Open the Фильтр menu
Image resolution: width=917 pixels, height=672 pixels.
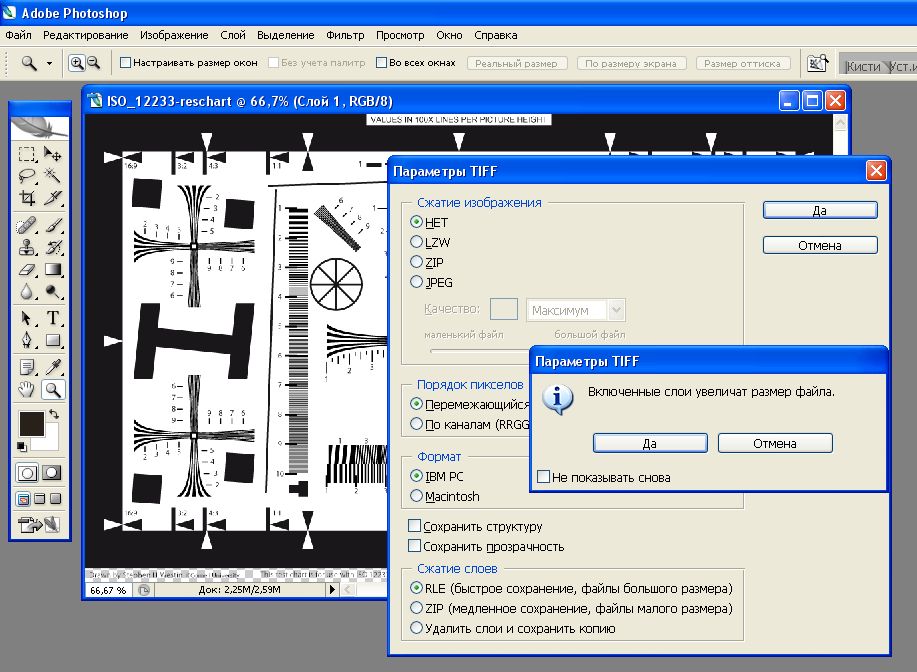345,35
